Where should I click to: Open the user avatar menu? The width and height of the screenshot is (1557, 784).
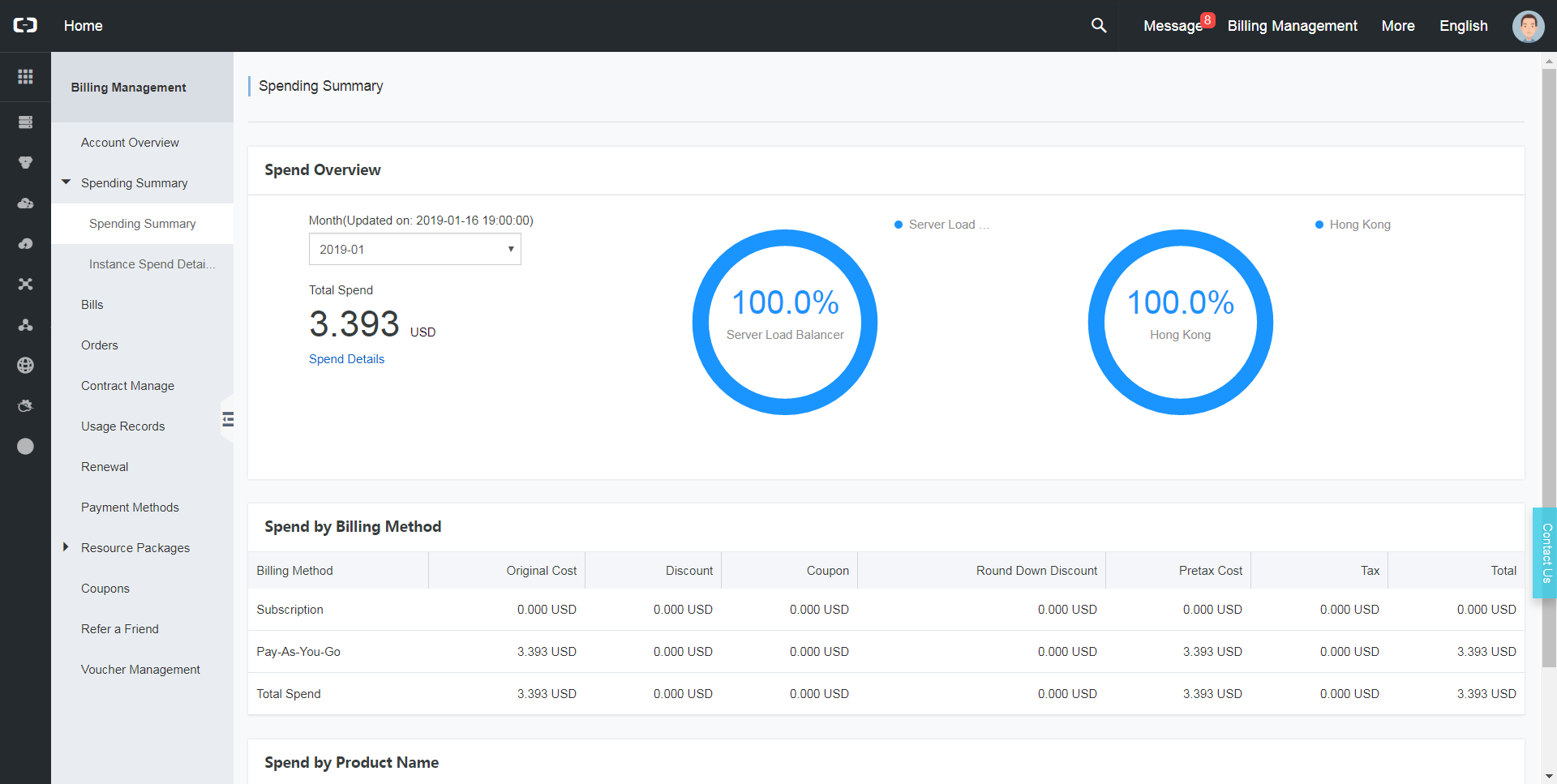click(1528, 26)
